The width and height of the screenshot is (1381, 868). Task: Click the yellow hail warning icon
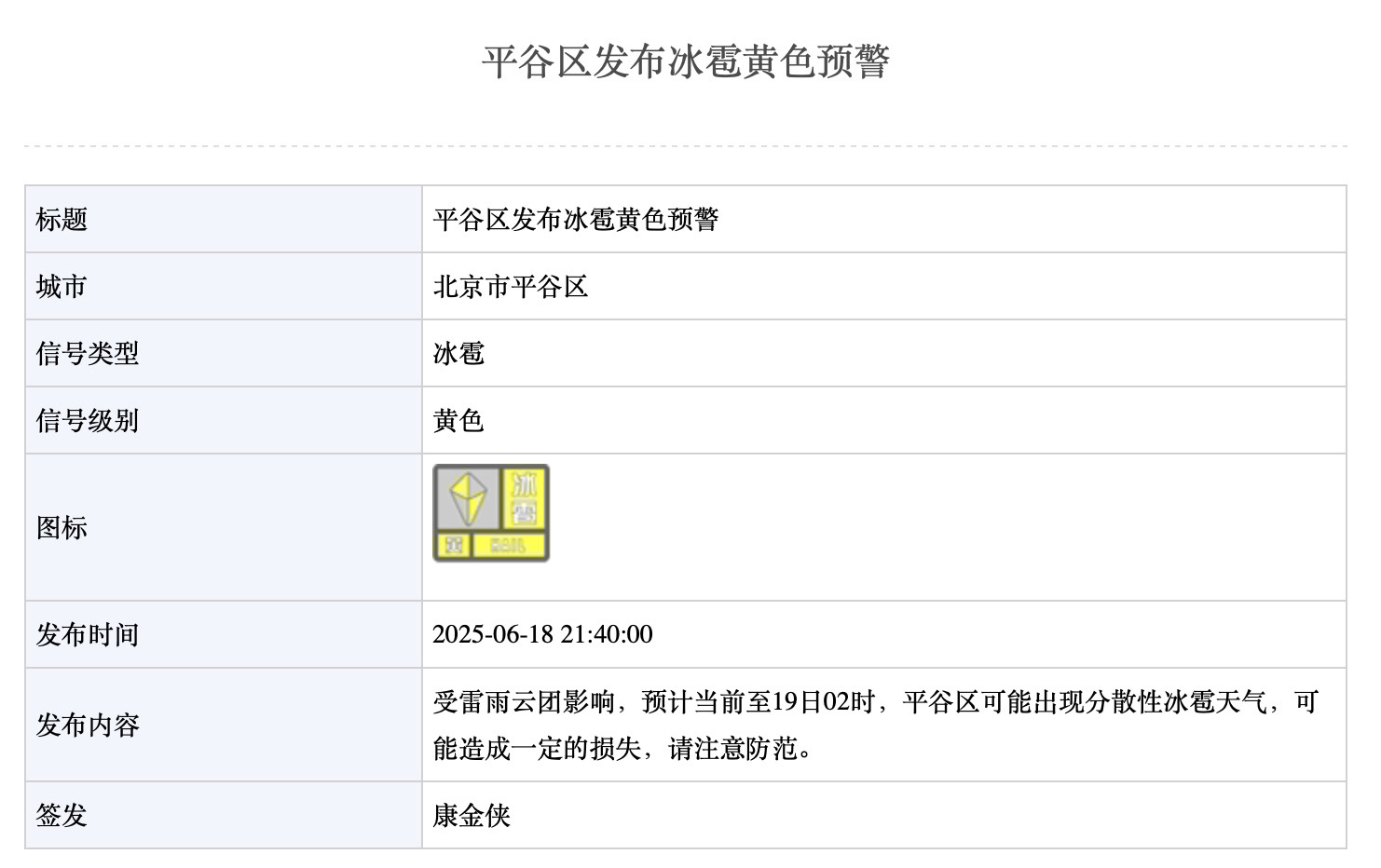(x=491, y=513)
